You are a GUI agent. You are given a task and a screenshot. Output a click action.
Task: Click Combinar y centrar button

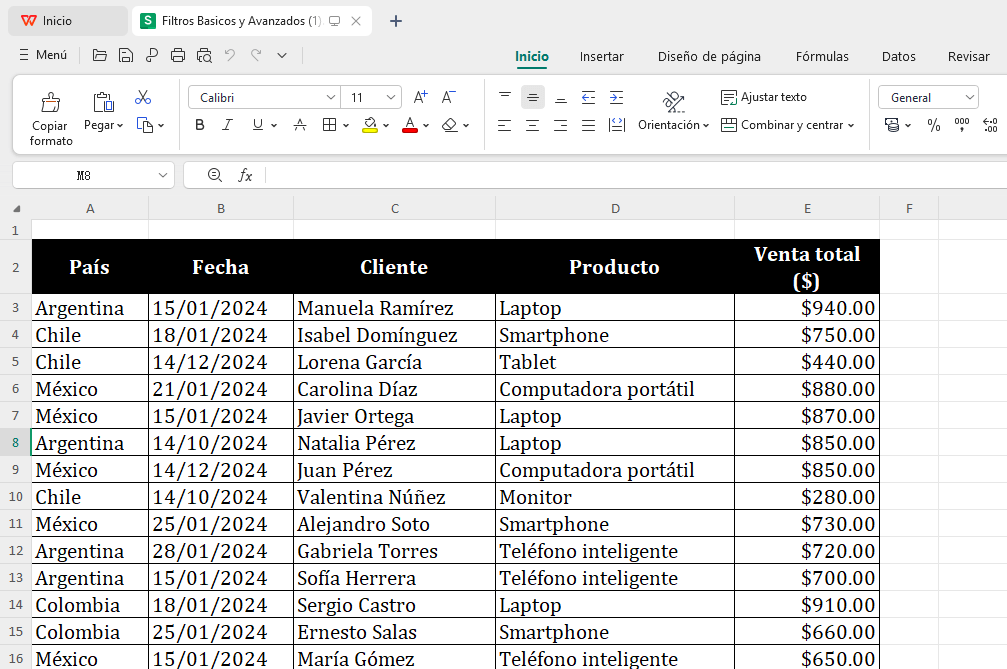(x=787, y=125)
